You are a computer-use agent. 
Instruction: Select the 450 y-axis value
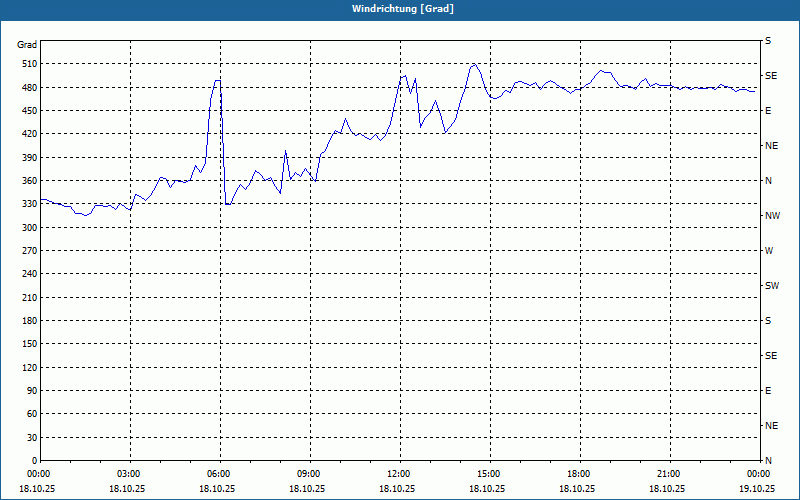pos(30,111)
